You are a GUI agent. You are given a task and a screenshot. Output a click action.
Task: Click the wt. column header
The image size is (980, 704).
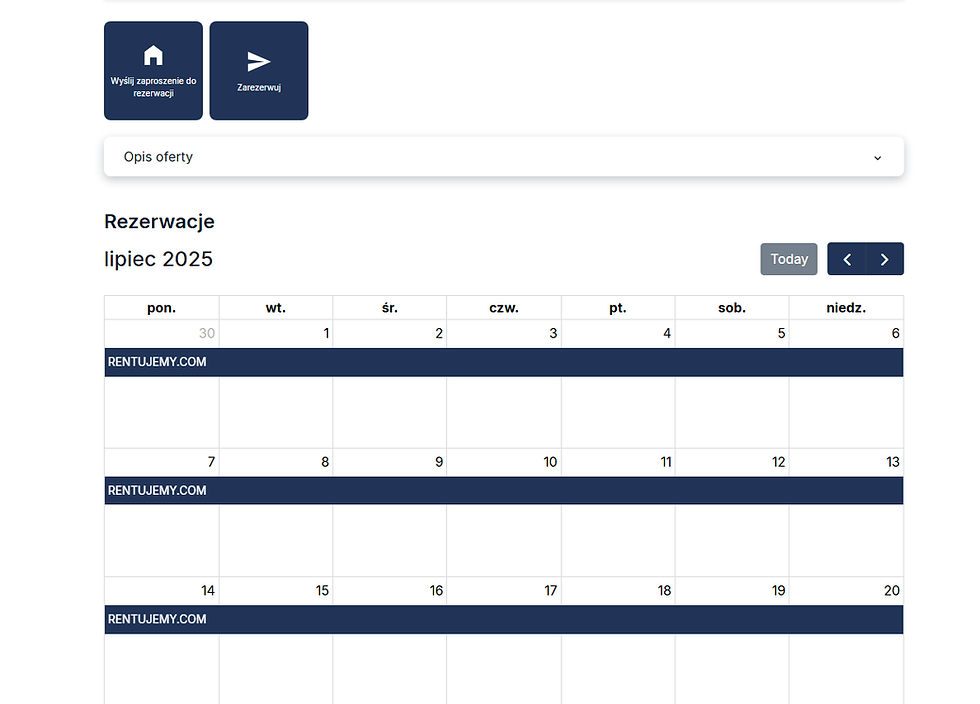(276, 308)
